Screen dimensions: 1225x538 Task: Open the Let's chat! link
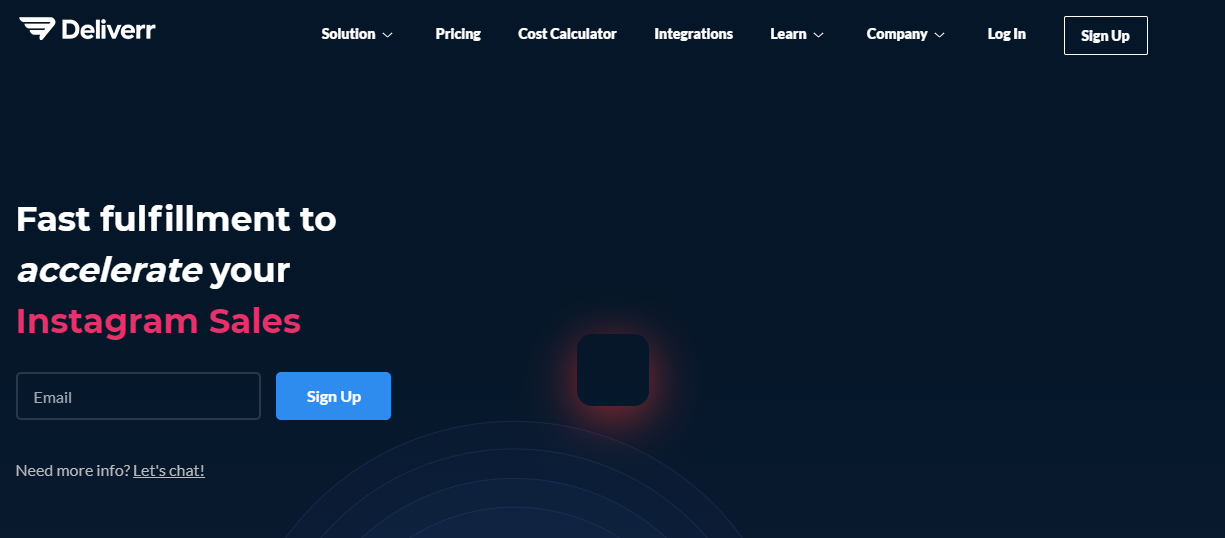168,470
